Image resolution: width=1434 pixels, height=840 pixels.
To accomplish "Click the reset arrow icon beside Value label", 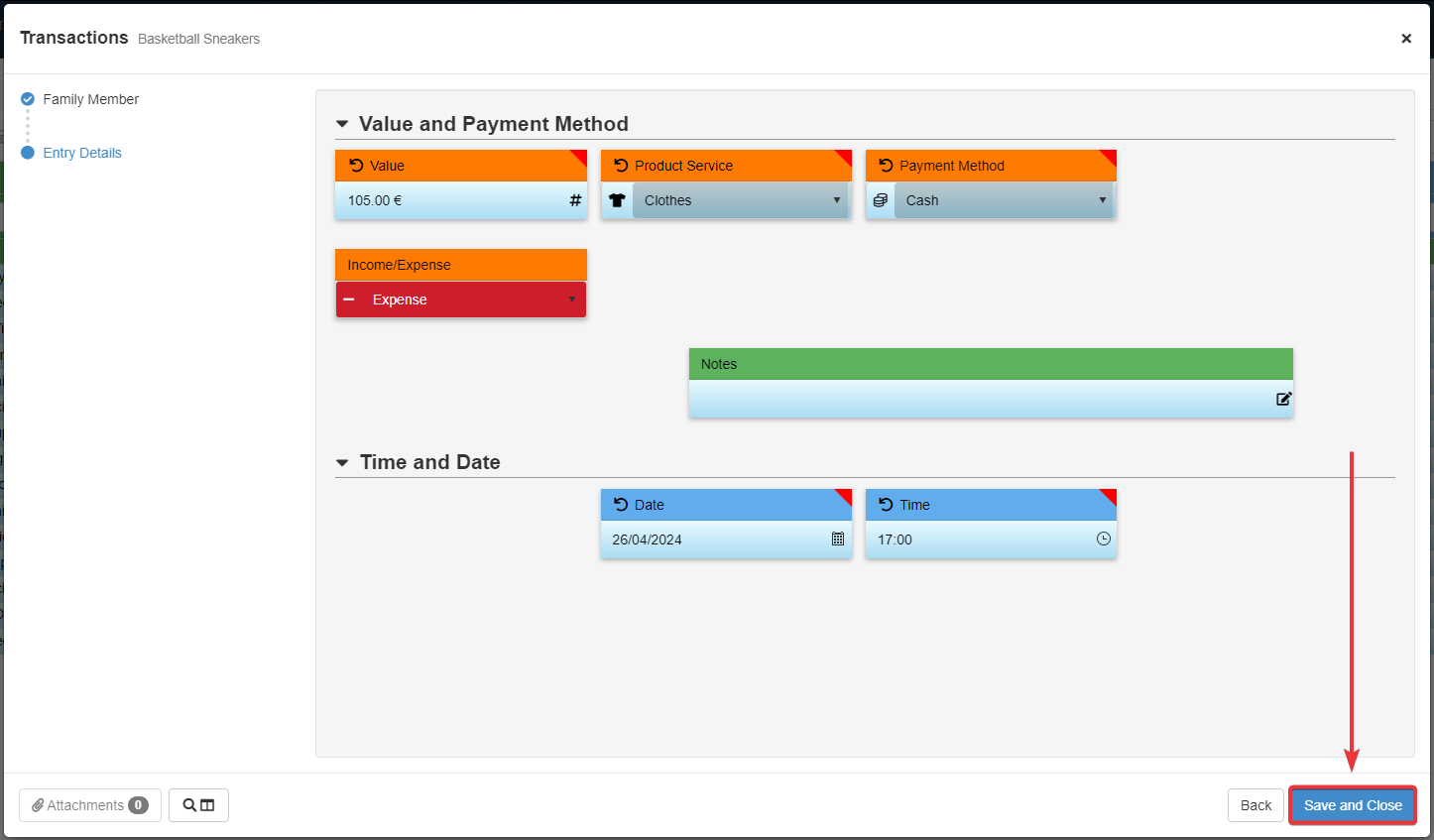I will tap(357, 166).
